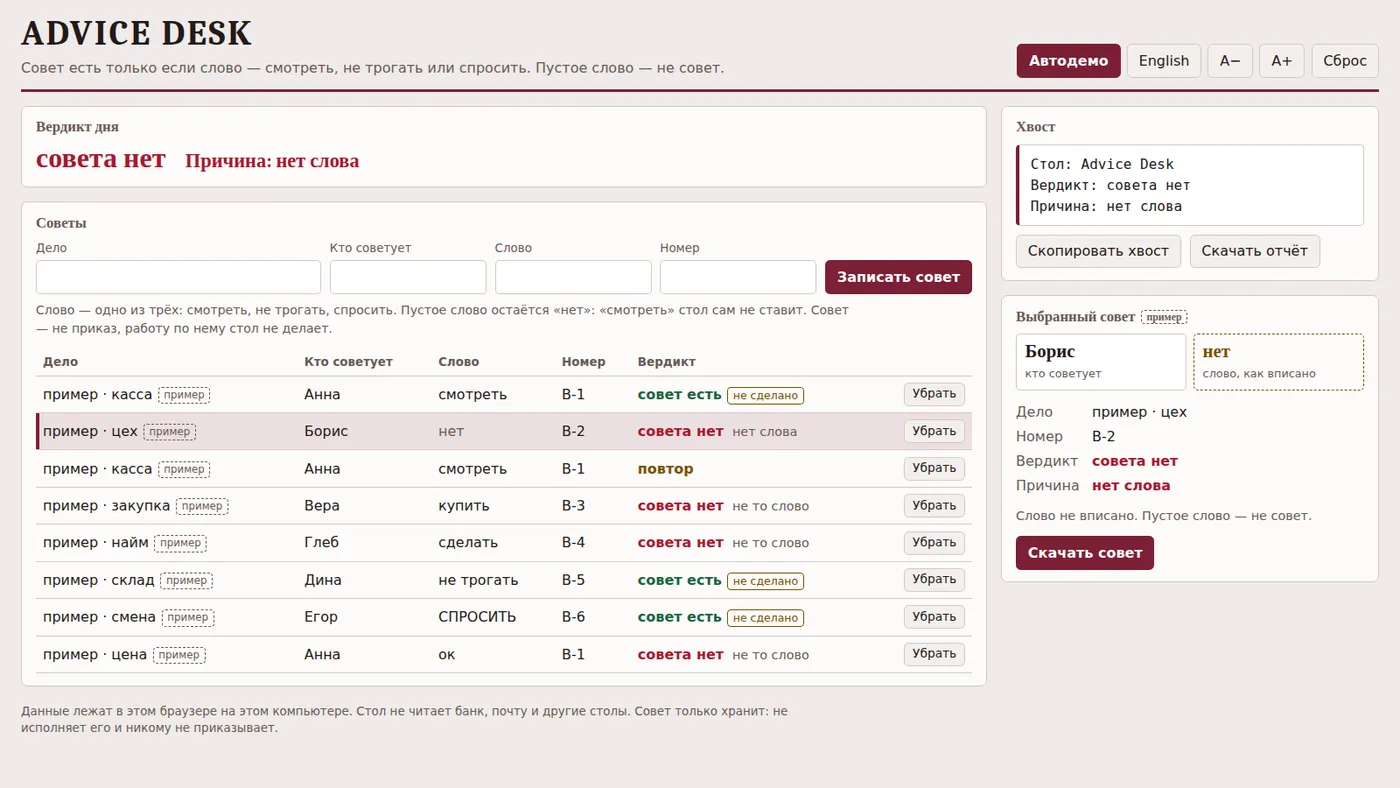Click the Вердикт column header
Screen dimensions: 1400x788
coord(666,362)
